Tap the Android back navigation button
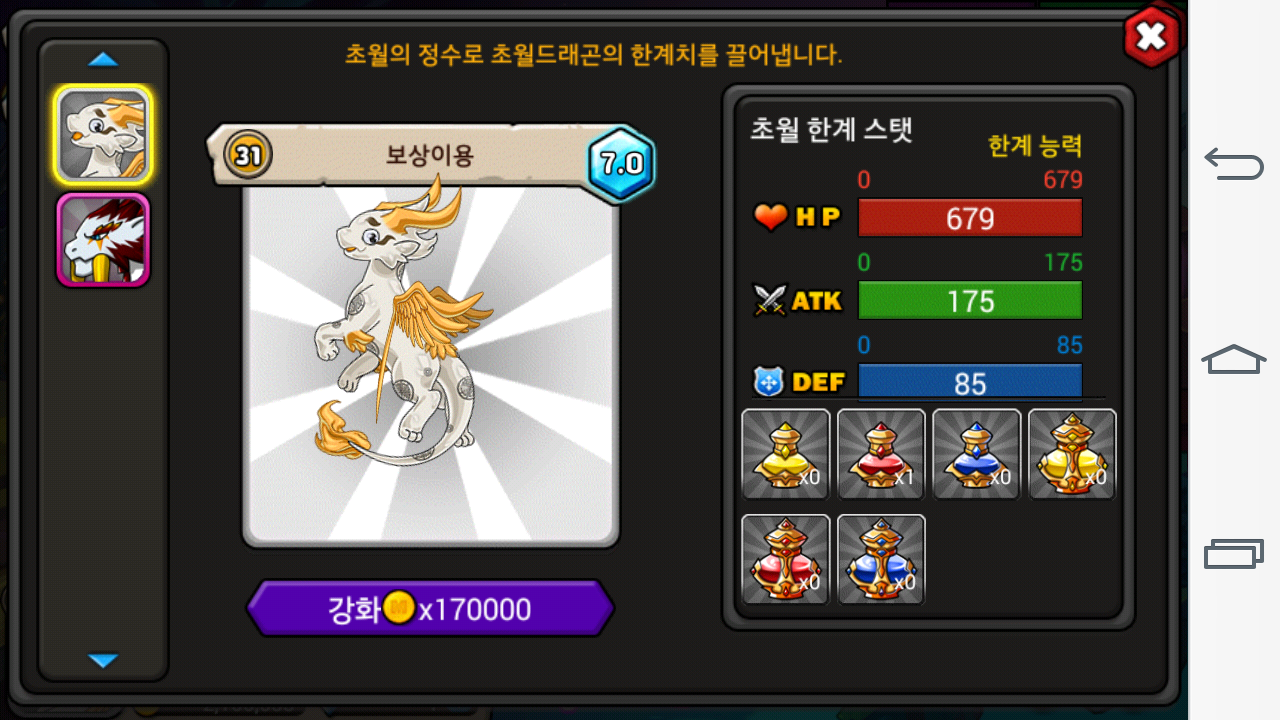1280x720 pixels. tap(1234, 162)
